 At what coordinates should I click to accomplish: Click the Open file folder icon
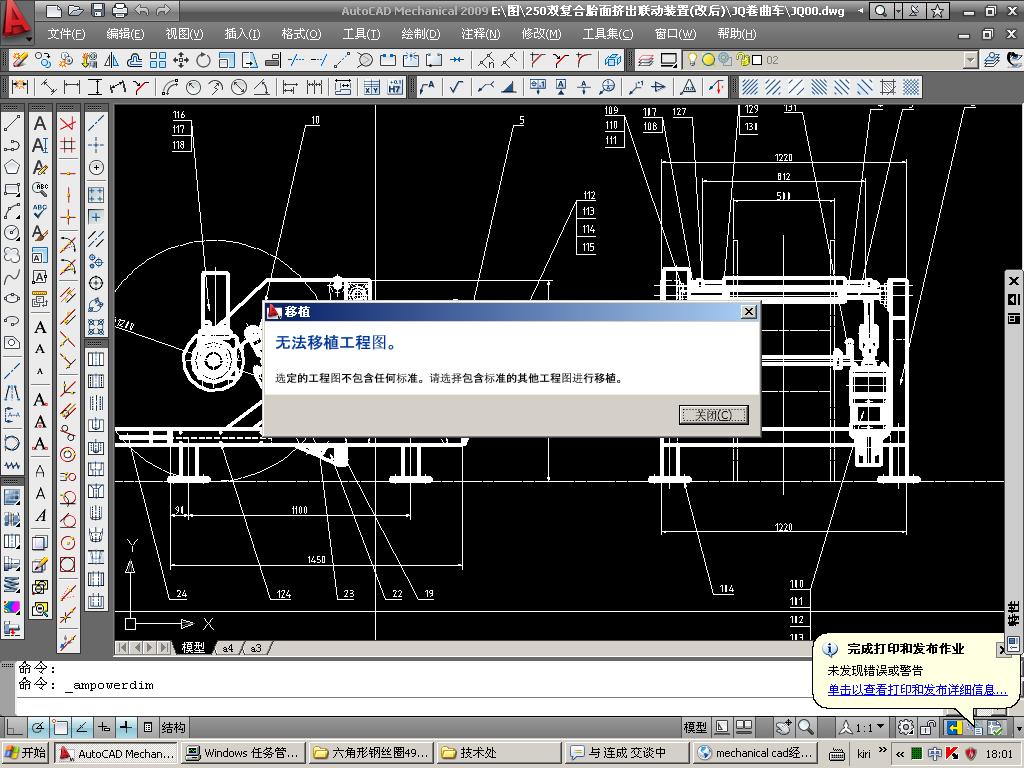76,10
